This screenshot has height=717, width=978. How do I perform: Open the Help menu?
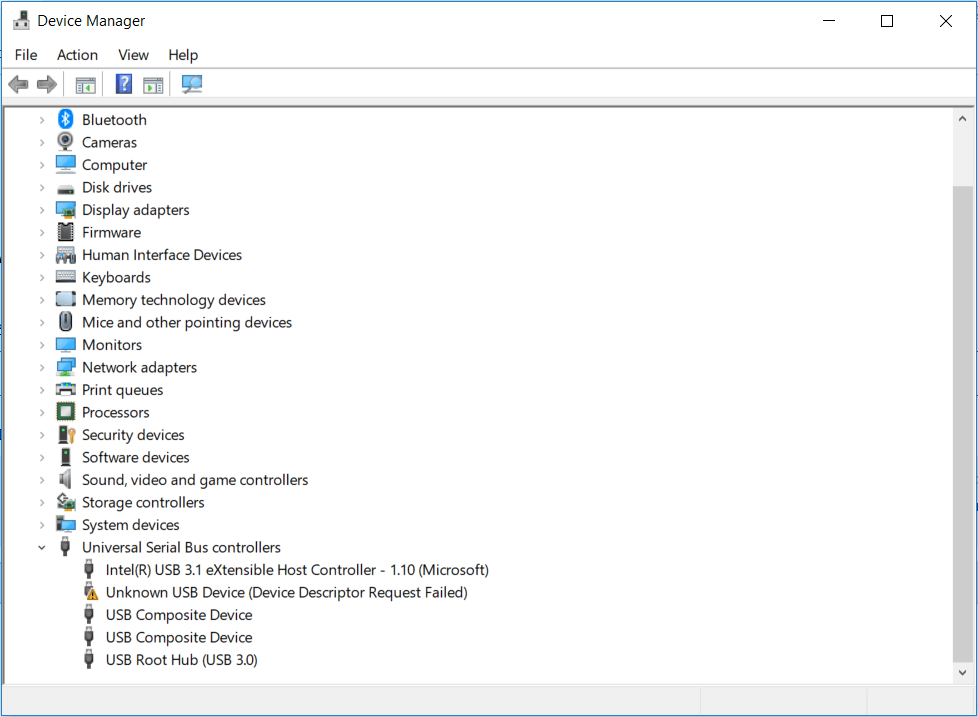tap(183, 55)
